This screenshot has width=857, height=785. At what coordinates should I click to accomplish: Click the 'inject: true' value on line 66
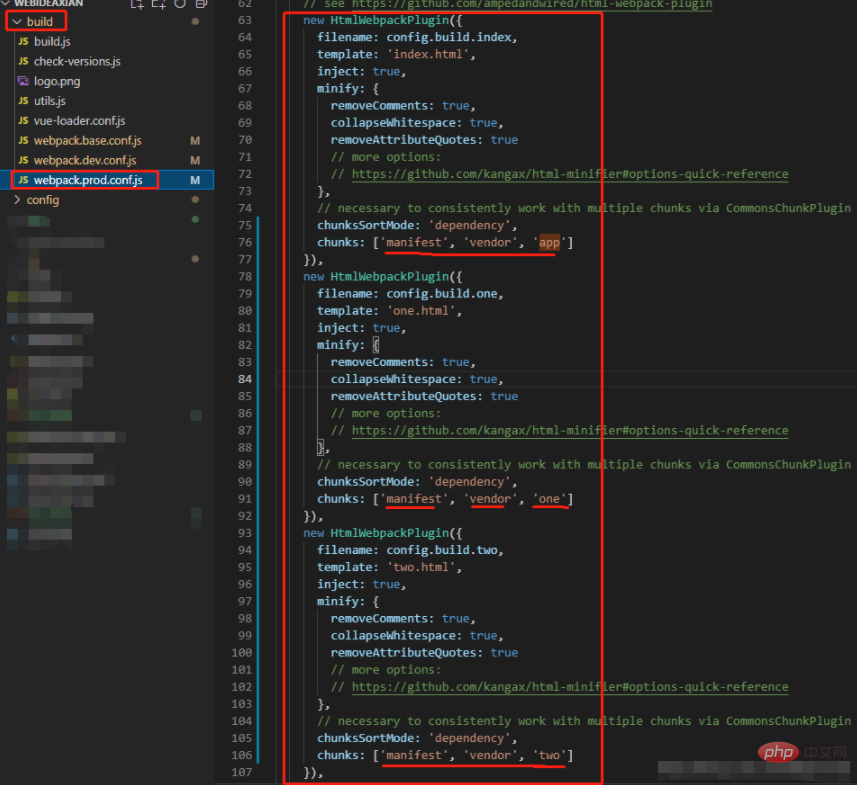point(386,72)
